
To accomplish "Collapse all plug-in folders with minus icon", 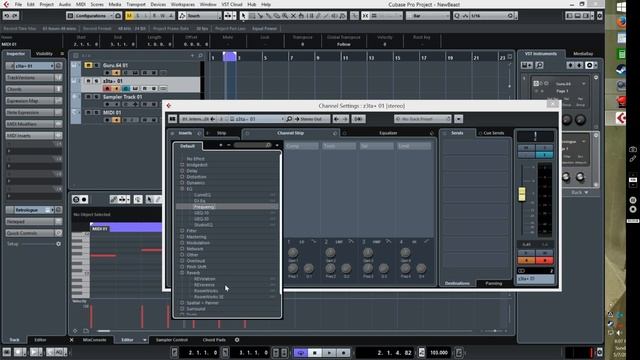I will tap(229, 145).
